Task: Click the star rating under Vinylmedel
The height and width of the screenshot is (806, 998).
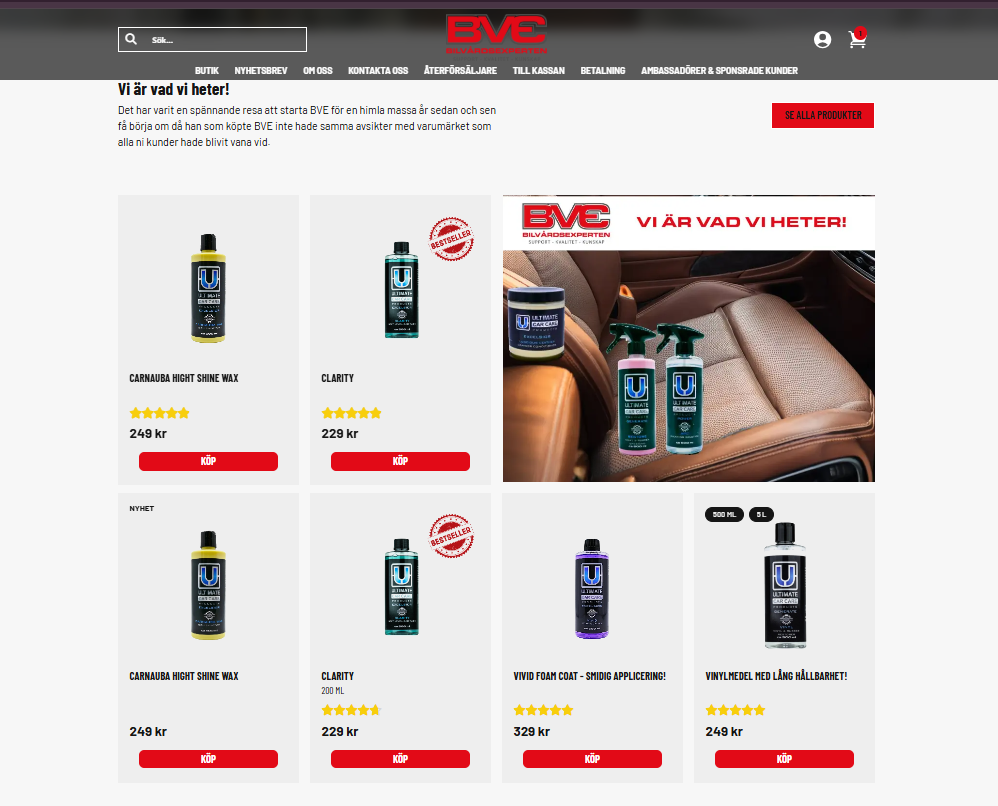Action: pos(735,710)
